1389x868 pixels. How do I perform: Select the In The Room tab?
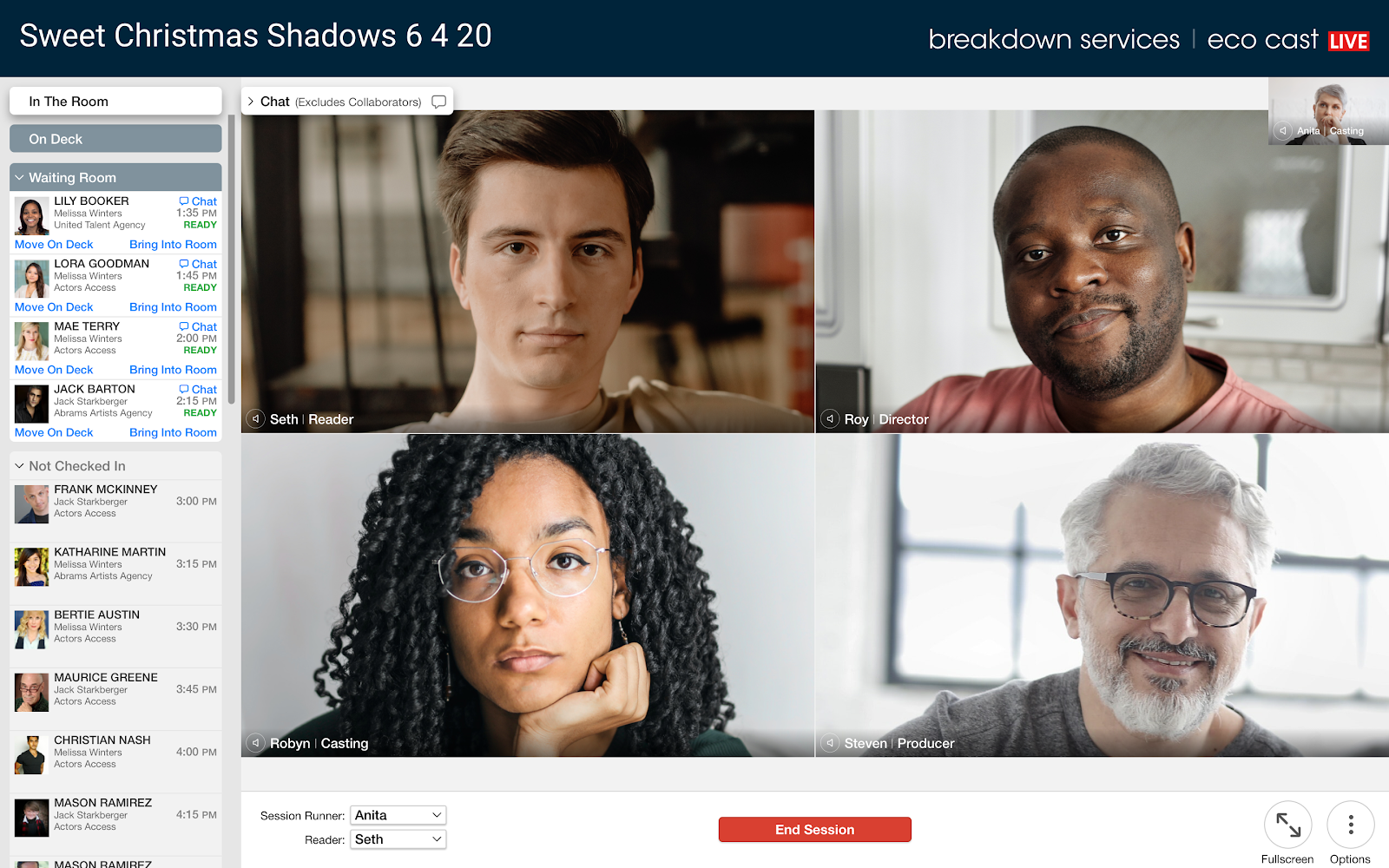[115, 102]
